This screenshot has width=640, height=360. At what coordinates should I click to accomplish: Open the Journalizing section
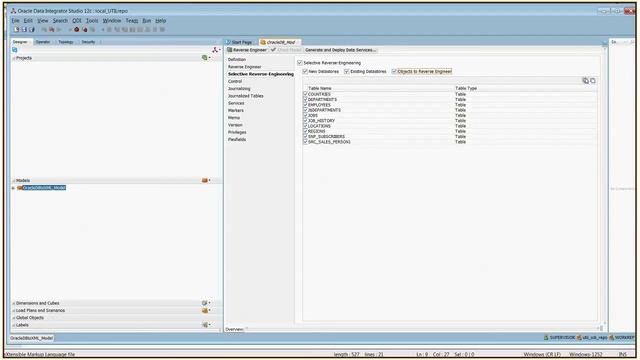(x=239, y=89)
